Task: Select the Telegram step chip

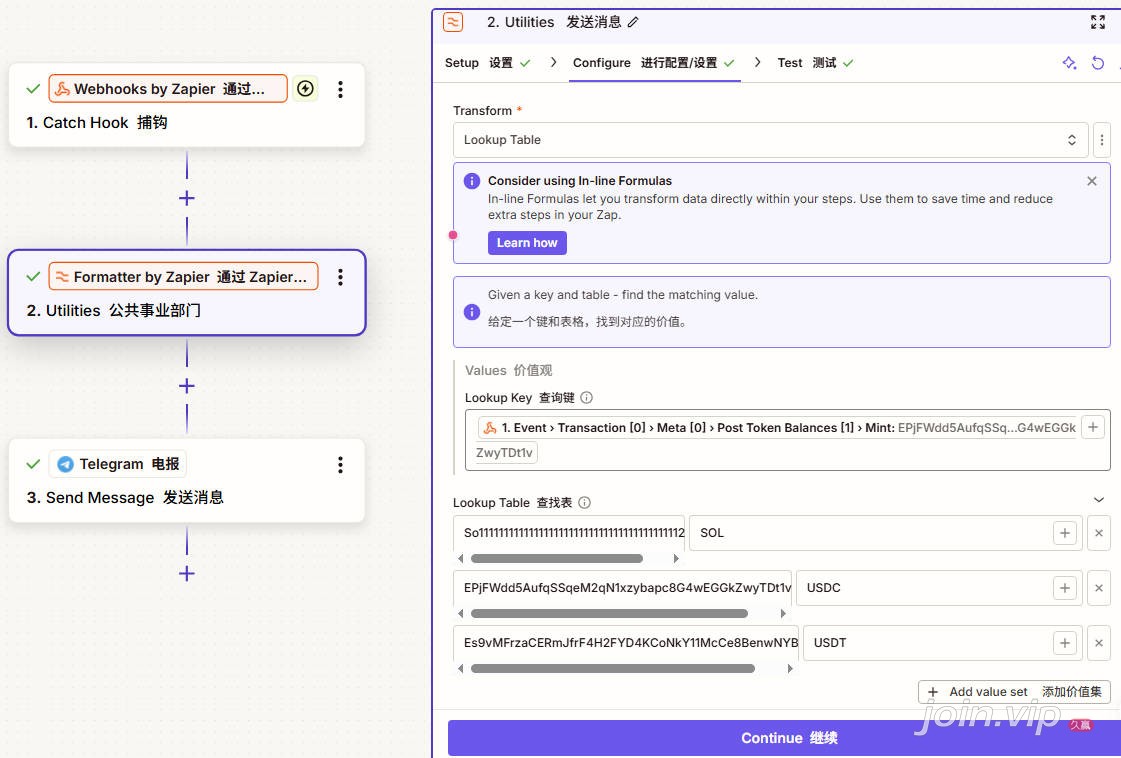Action: [x=118, y=464]
